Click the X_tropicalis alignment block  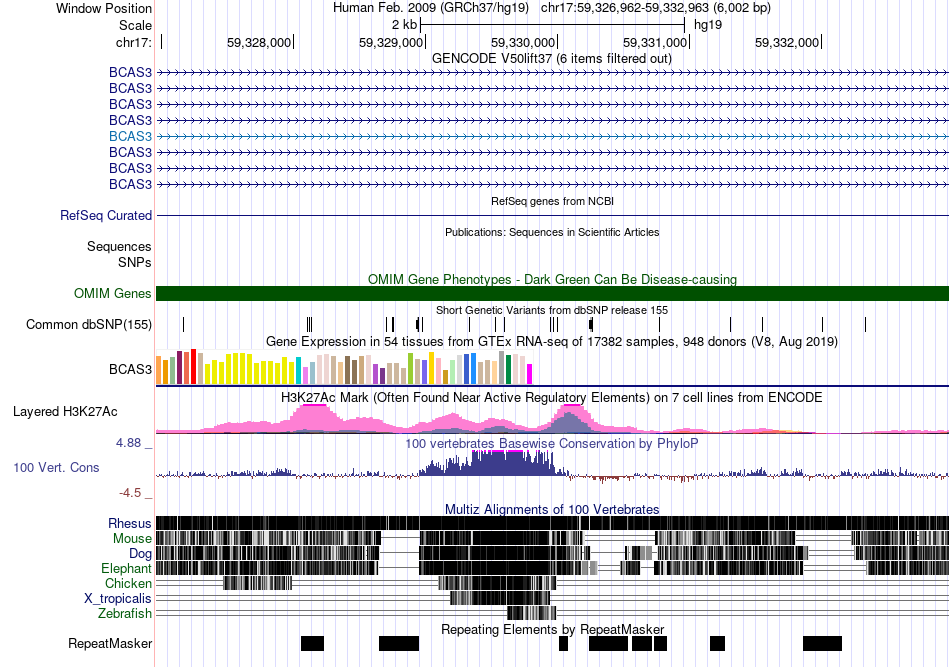(x=500, y=598)
